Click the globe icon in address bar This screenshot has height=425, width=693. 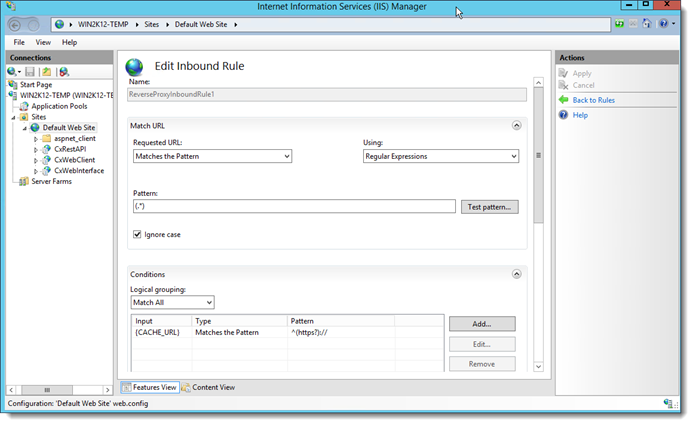pyautogui.click(x=59, y=24)
